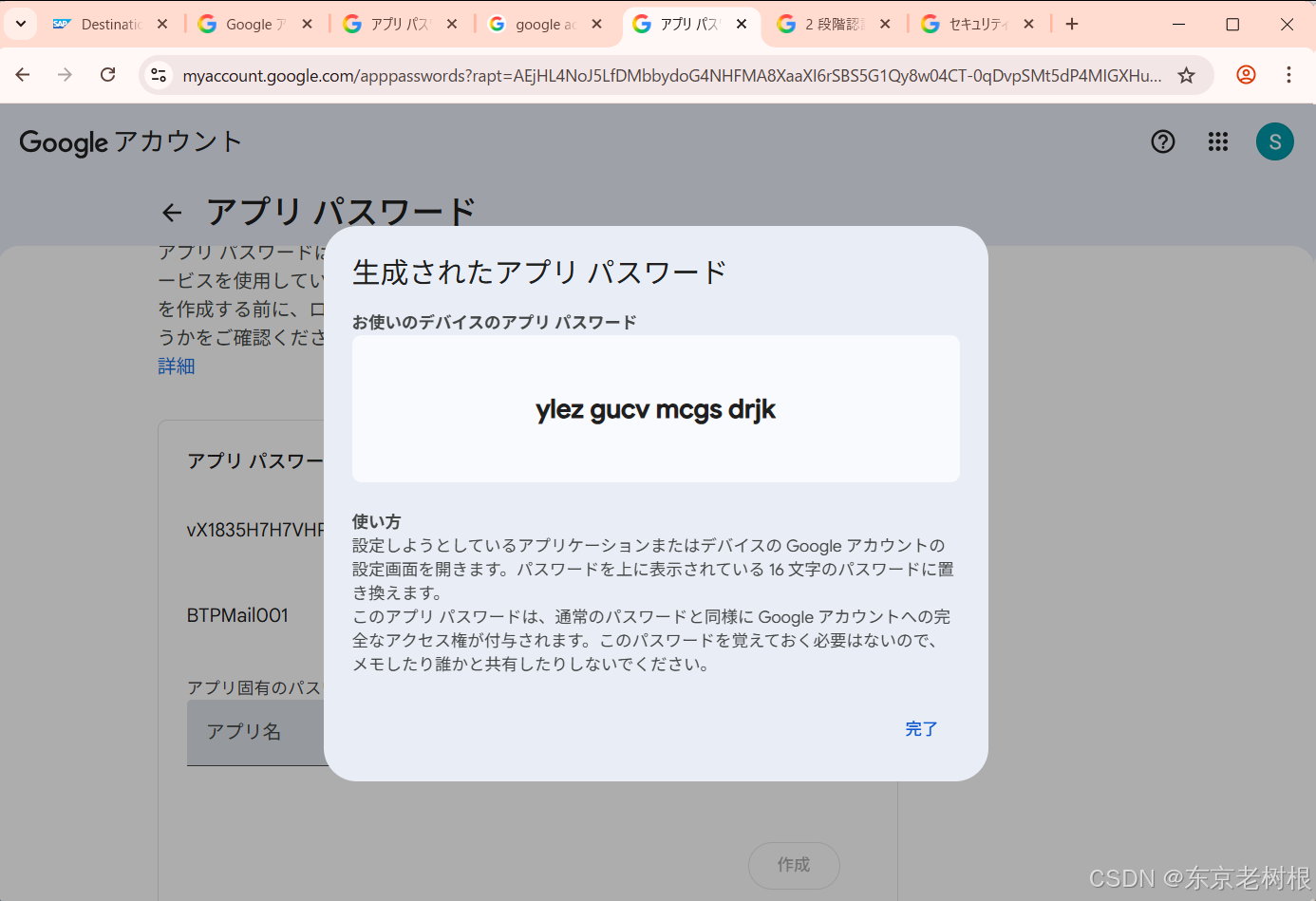Go back in browser history
The height and width of the screenshot is (901, 1316).
click(x=23, y=74)
